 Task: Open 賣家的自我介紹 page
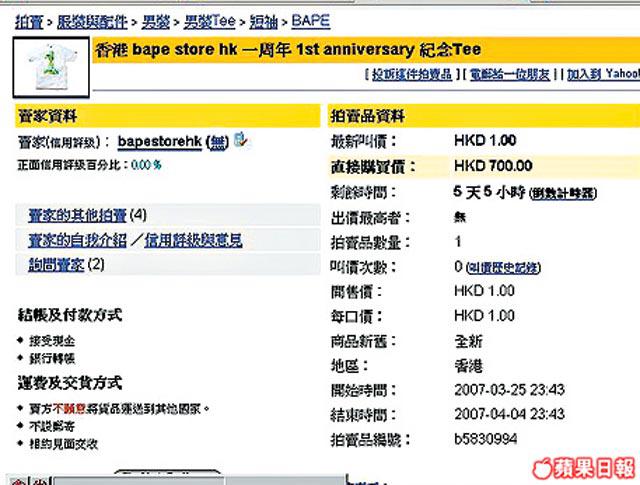pos(78,240)
